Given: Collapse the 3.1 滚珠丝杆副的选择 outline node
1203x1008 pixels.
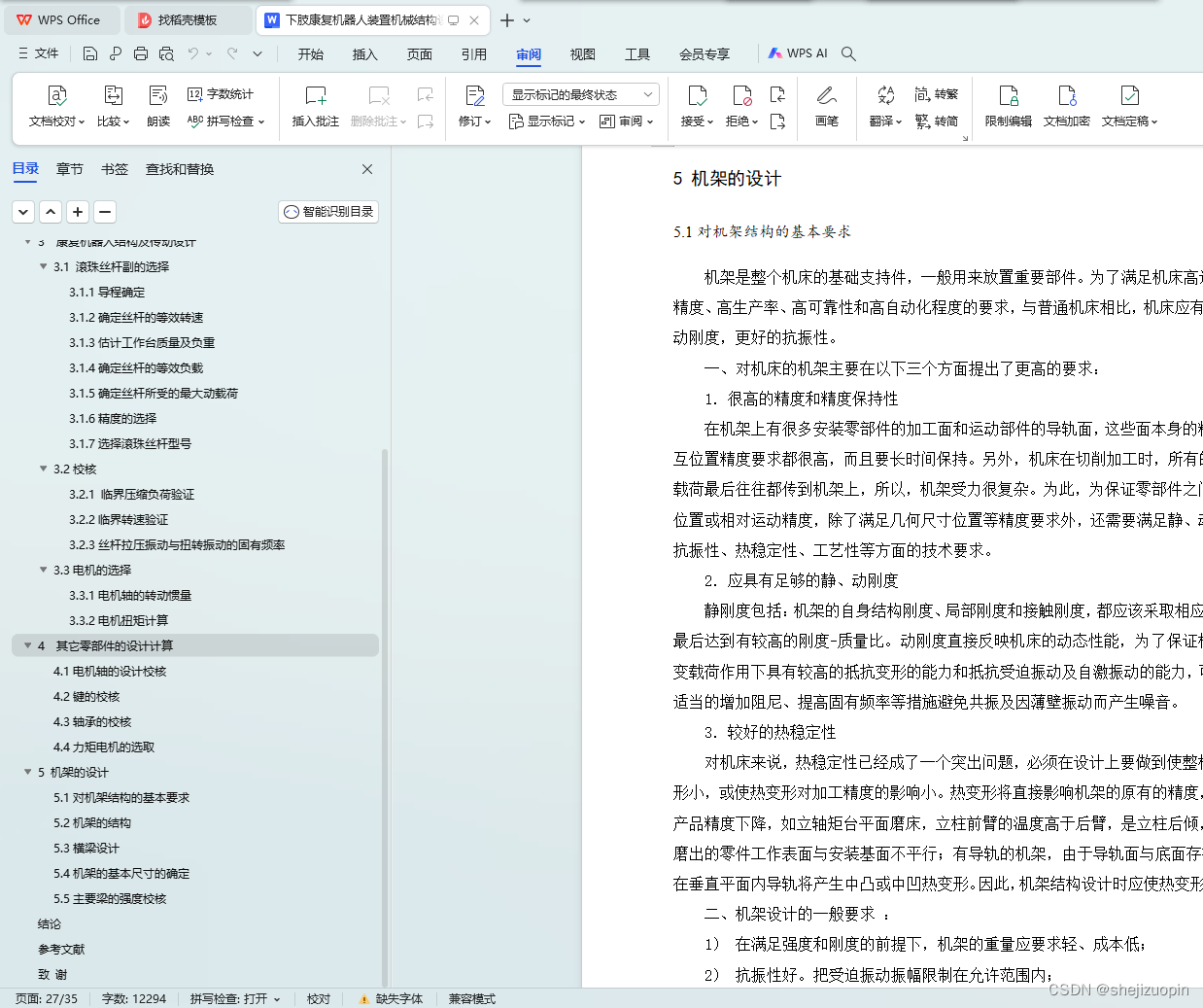Looking at the screenshot, I should pyautogui.click(x=43, y=266).
